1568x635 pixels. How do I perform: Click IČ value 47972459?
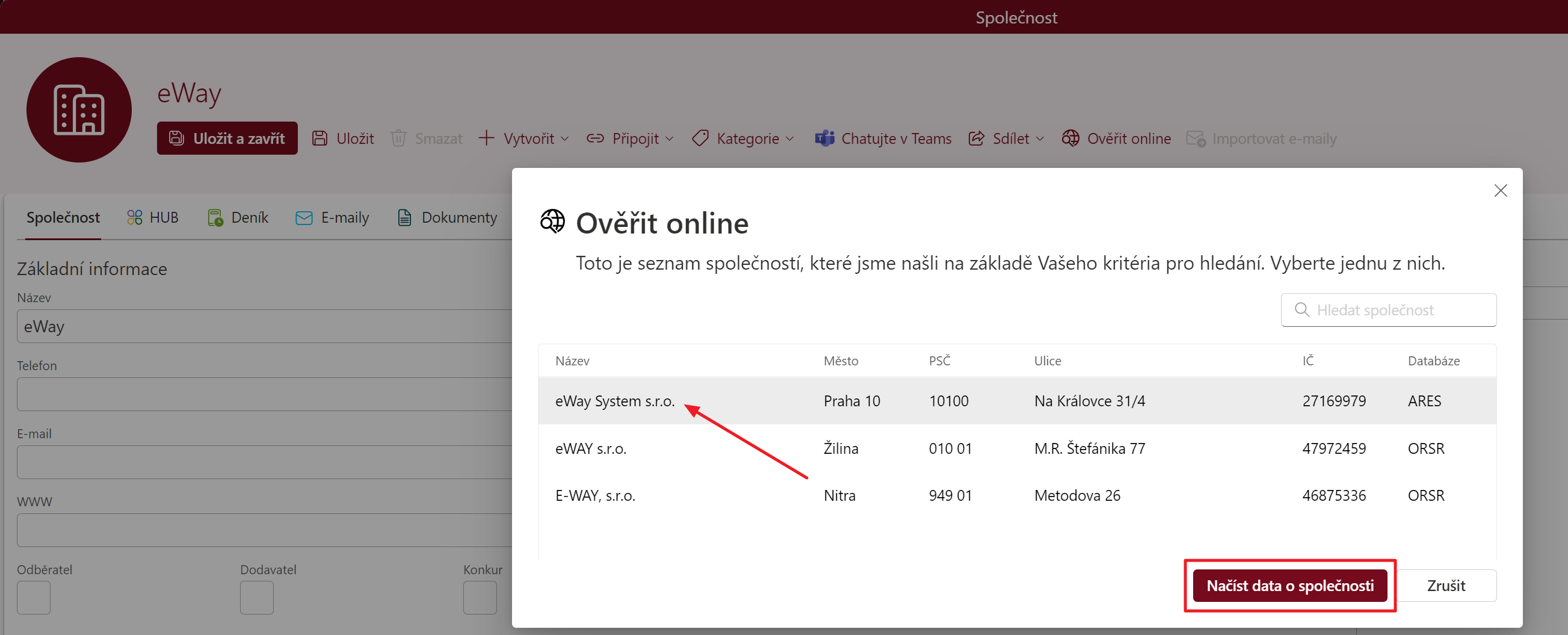1334,448
